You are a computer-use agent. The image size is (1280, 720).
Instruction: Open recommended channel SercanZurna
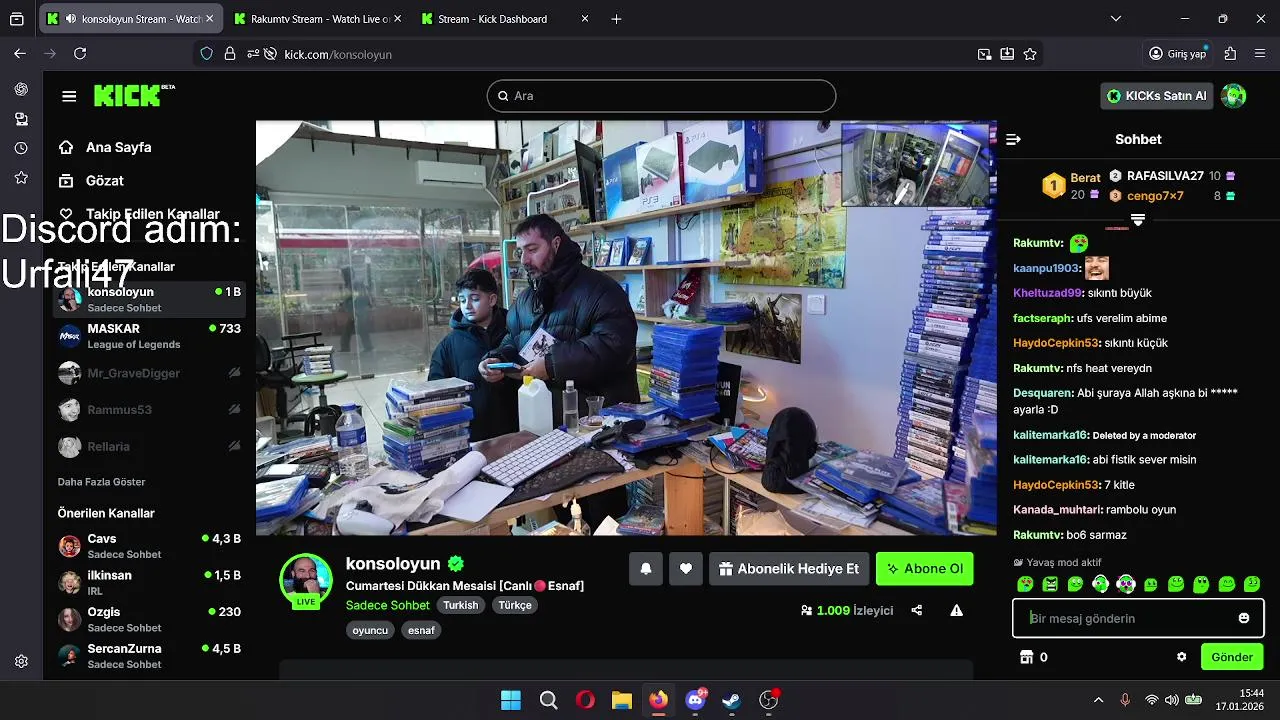pyautogui.click(x=150, y=656)
